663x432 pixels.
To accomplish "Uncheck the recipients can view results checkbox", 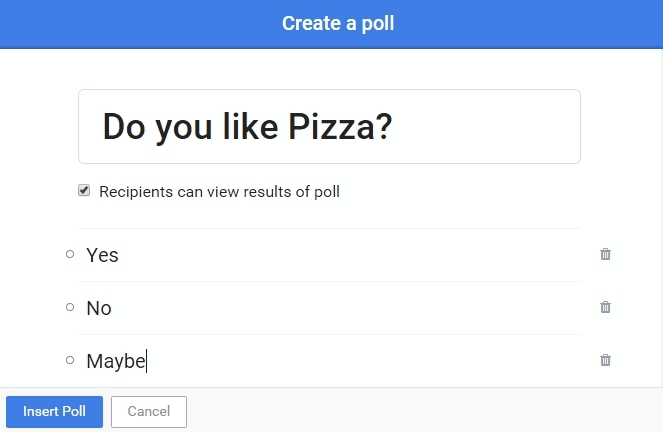I will 84,190.
